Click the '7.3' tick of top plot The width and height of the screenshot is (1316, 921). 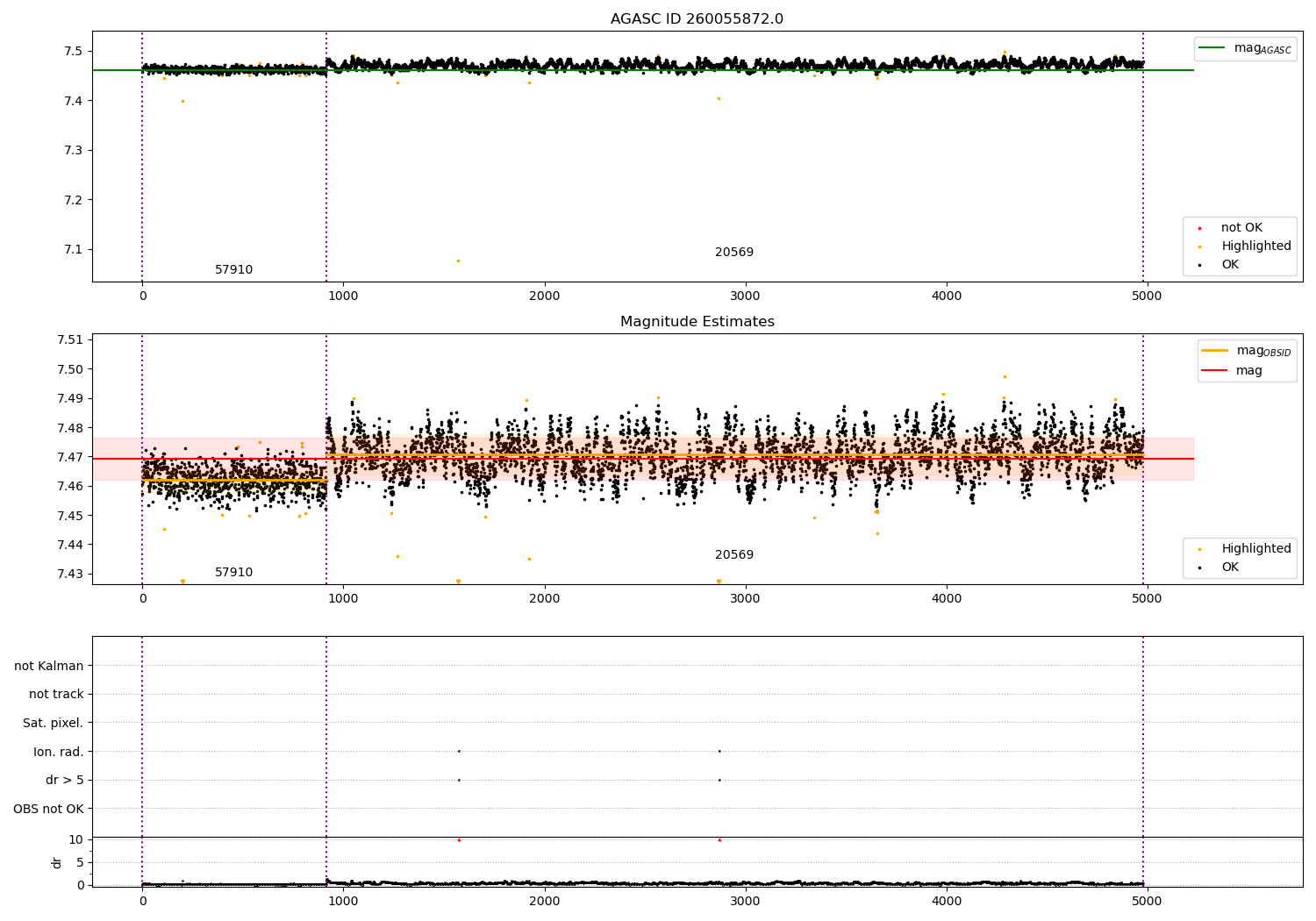point(74,151)
